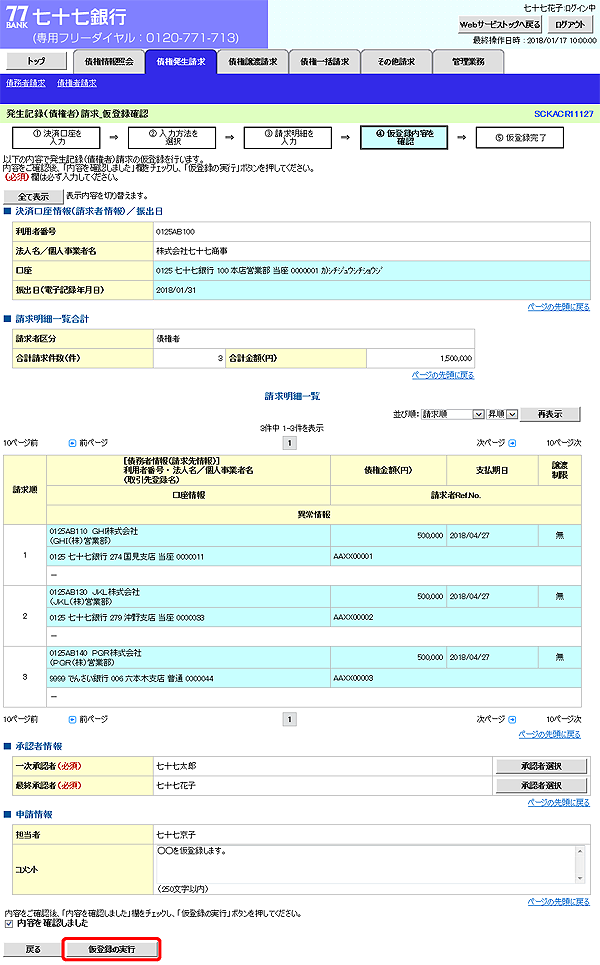Click 一次承認者 name 七十七太郎
Viewport: 600px width, 965px height.
coord(177,767)
